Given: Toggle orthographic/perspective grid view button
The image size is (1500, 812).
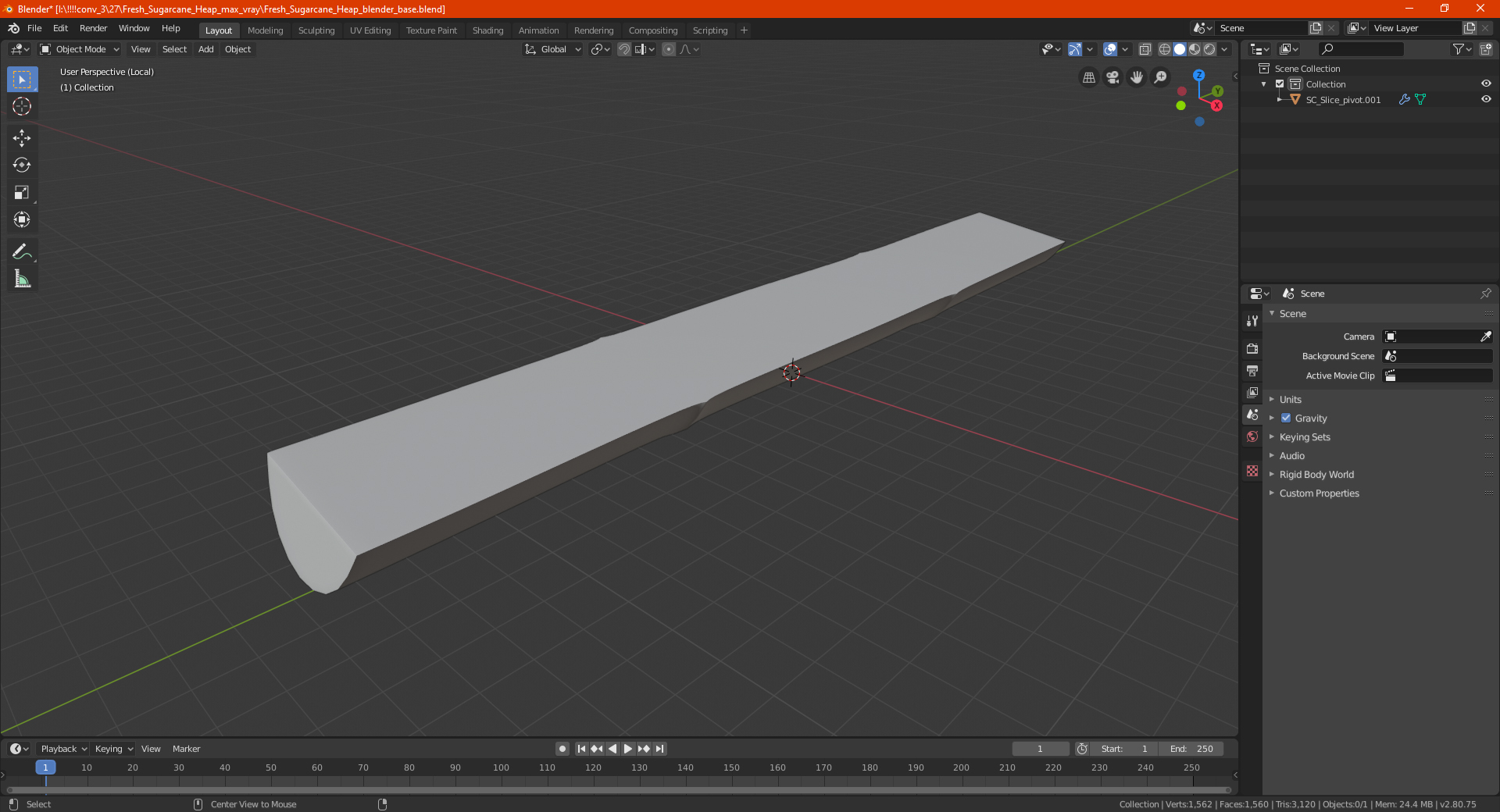Looking at the screenshot, I should (1089, 77).
